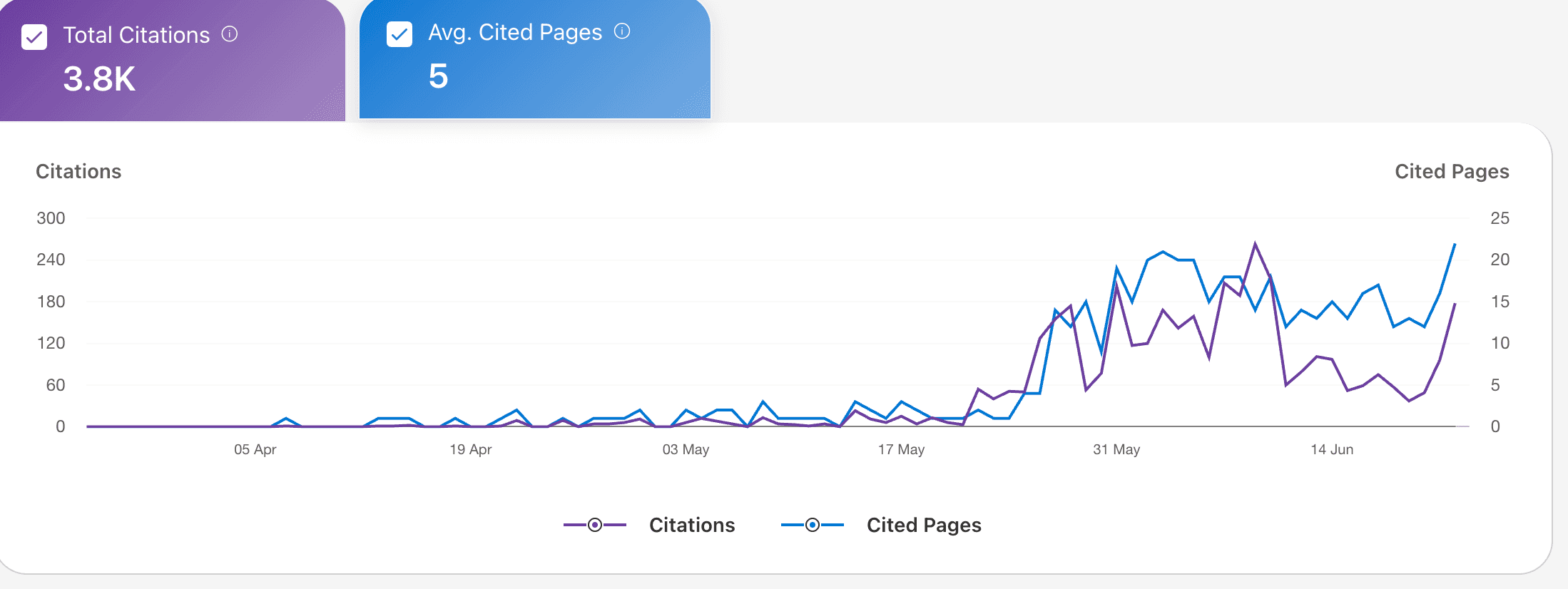Click the 05 Apr date label

(255, 450)
